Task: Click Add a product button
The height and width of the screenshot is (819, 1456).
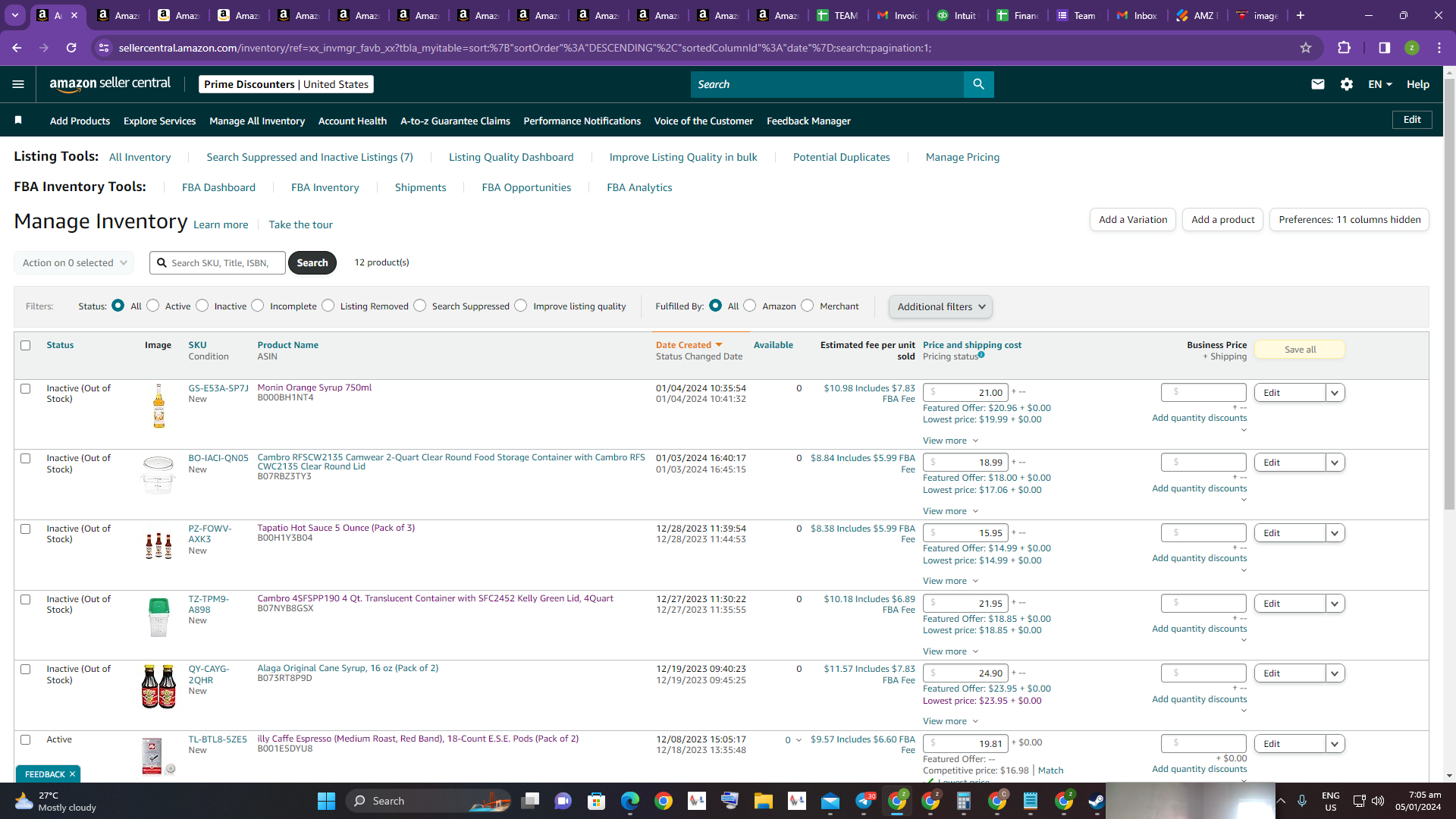Action: coord(1222,220)
